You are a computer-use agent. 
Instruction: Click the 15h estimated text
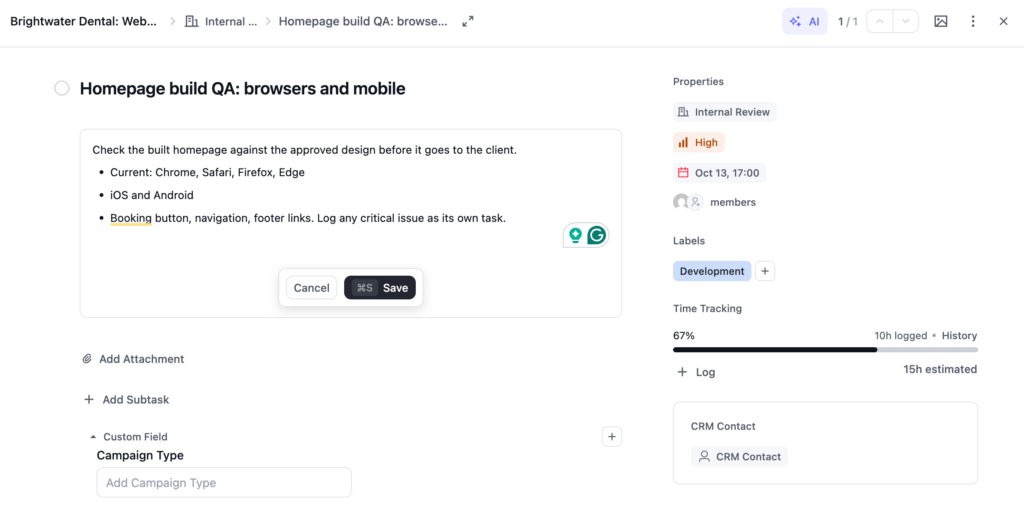click(940, 369)
